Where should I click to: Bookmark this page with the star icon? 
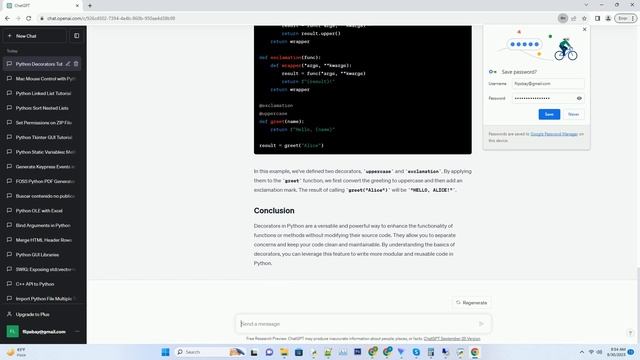(x=584, y=18)
